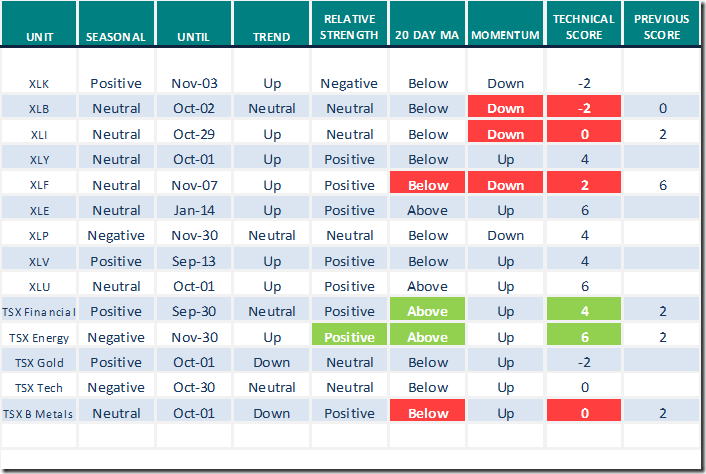Select the green Positive relative strength cell

point(350,337)
